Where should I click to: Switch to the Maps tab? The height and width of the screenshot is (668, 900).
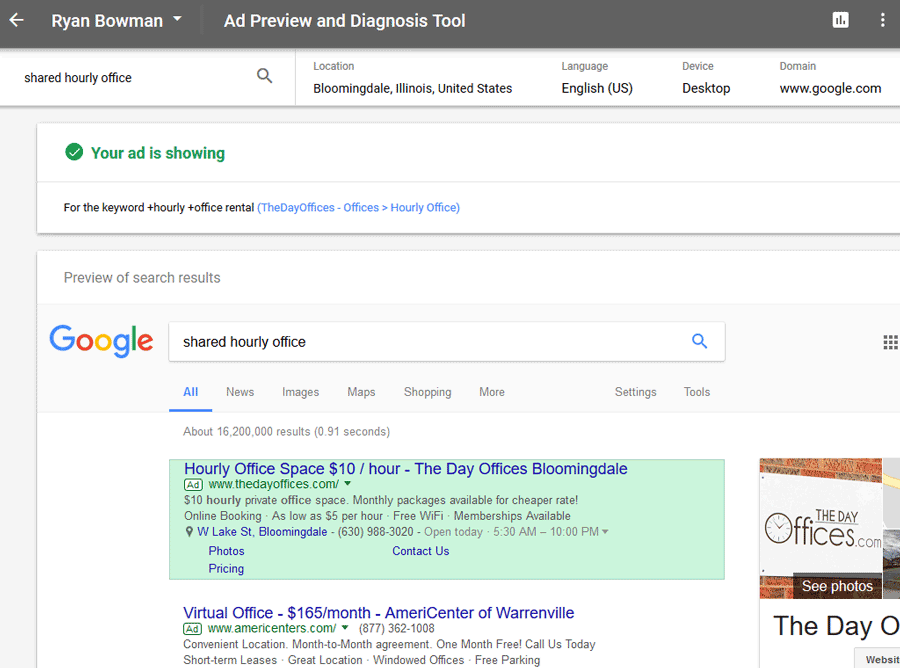click(x=361, y=392)
